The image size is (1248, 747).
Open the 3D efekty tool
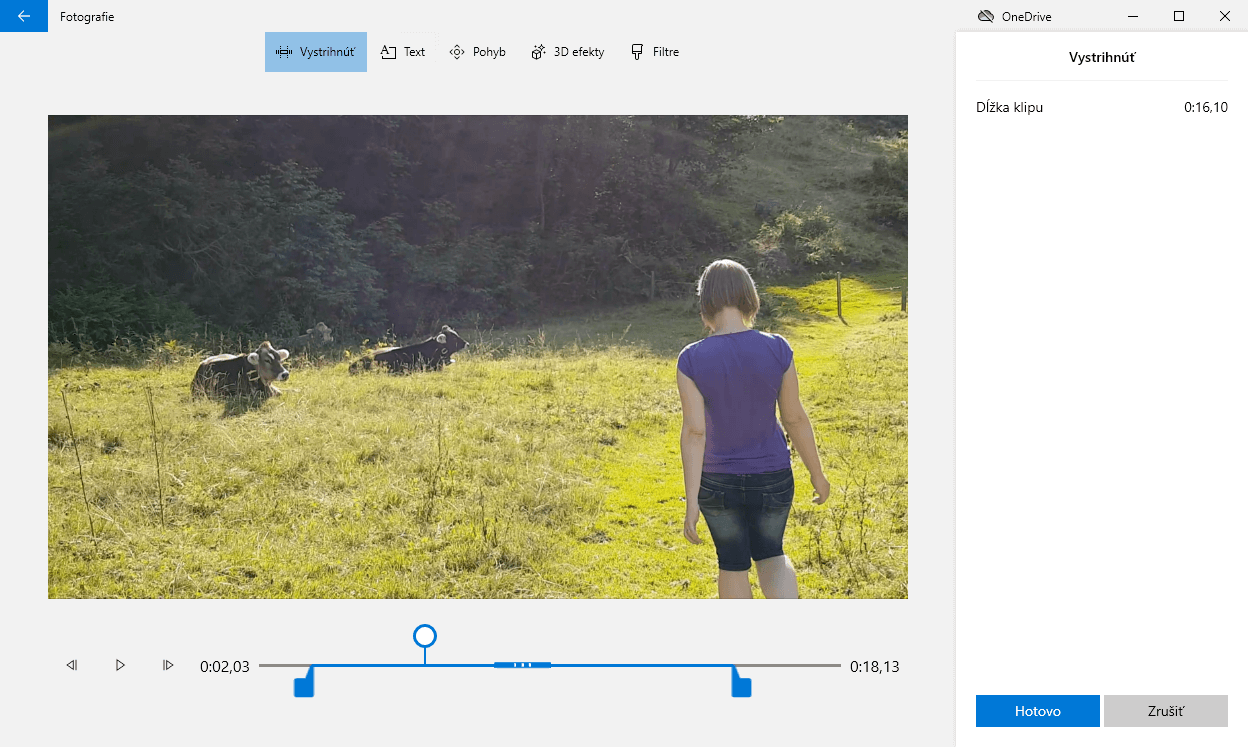567,52
